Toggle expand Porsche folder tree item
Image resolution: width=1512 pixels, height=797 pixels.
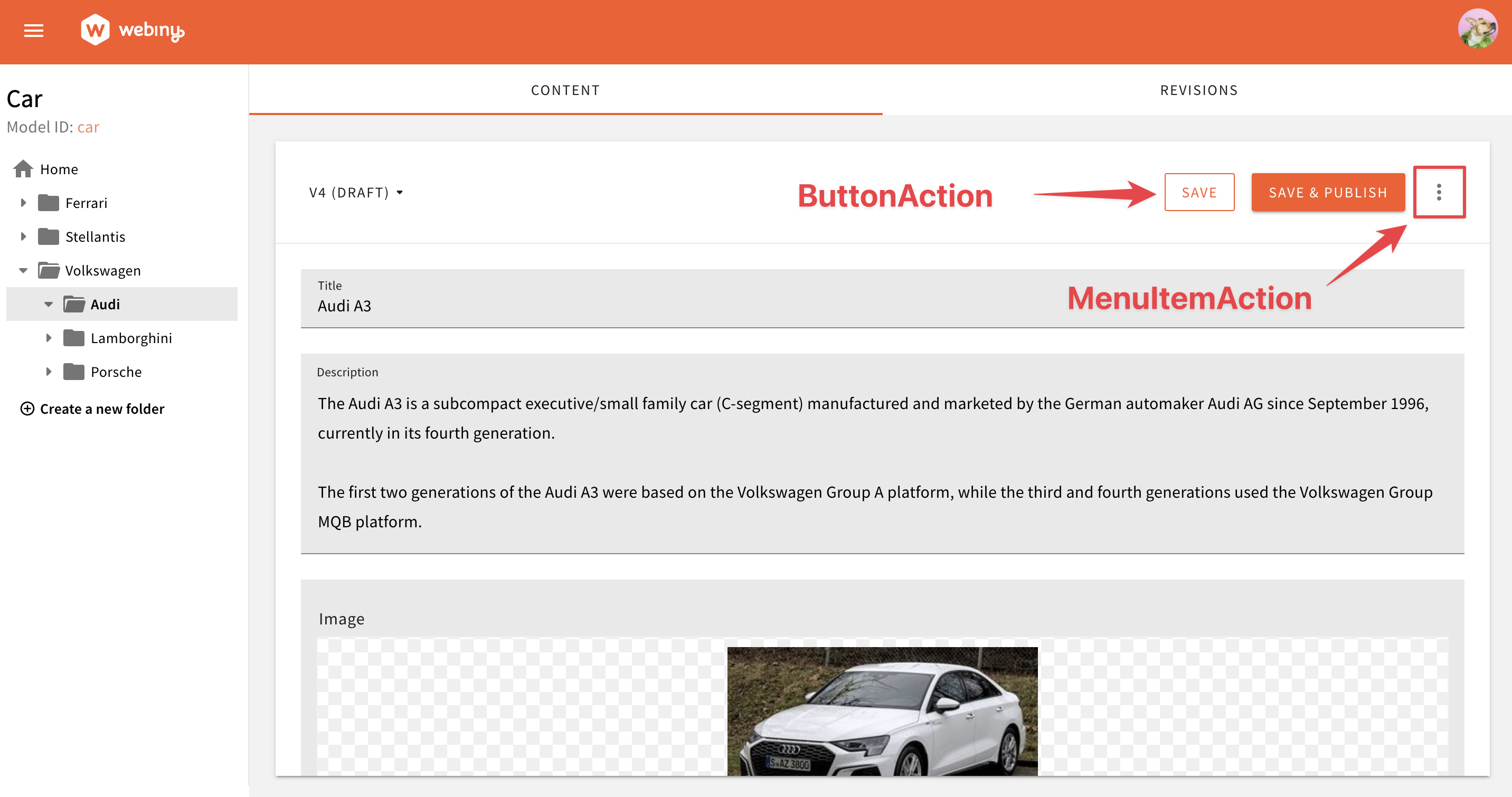pos(48,371)
